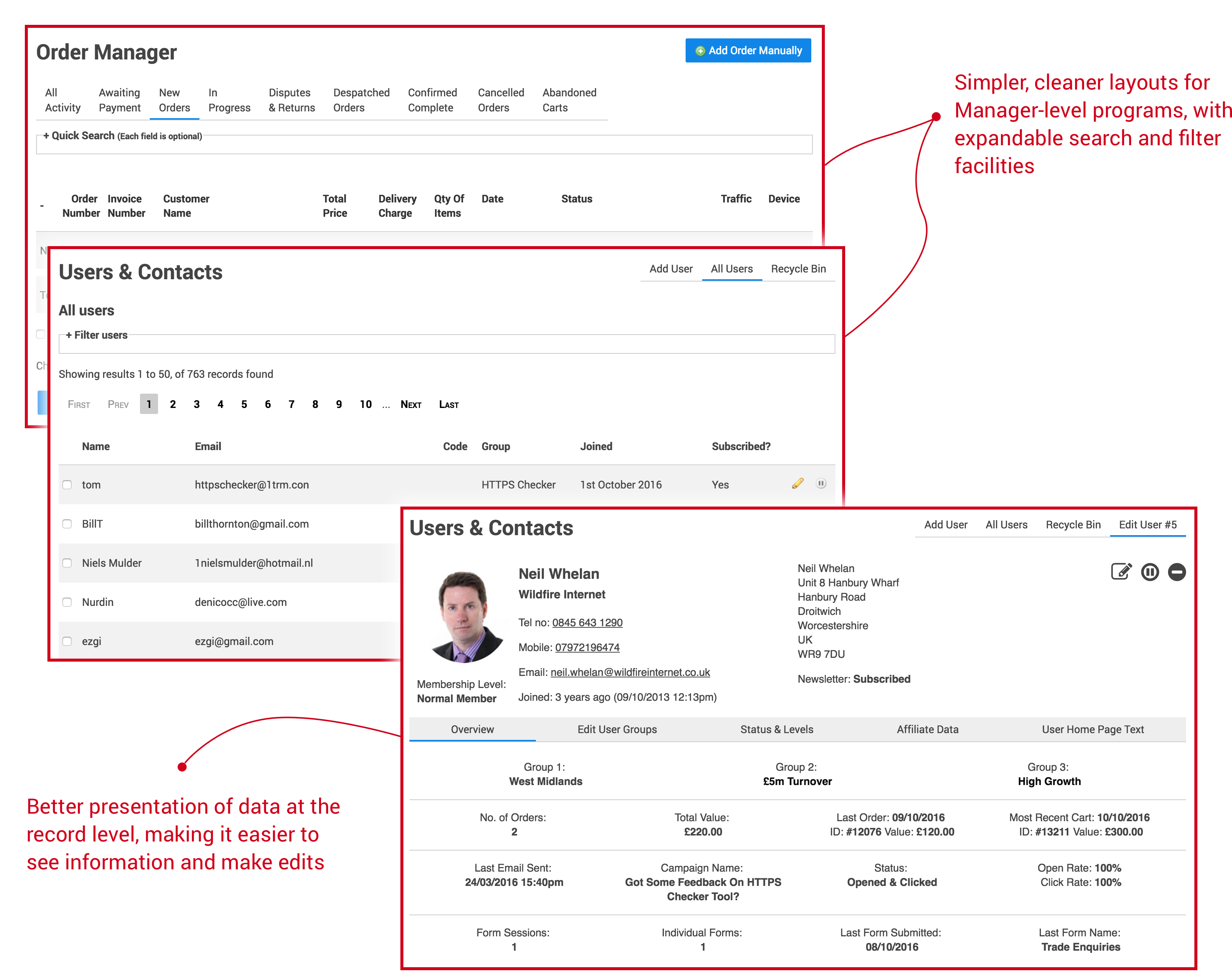Click the pause icon on Neil Whelan's profile
Image resolution: width=1232 pixels, height=980 pixels.
tap(1150, 572)
